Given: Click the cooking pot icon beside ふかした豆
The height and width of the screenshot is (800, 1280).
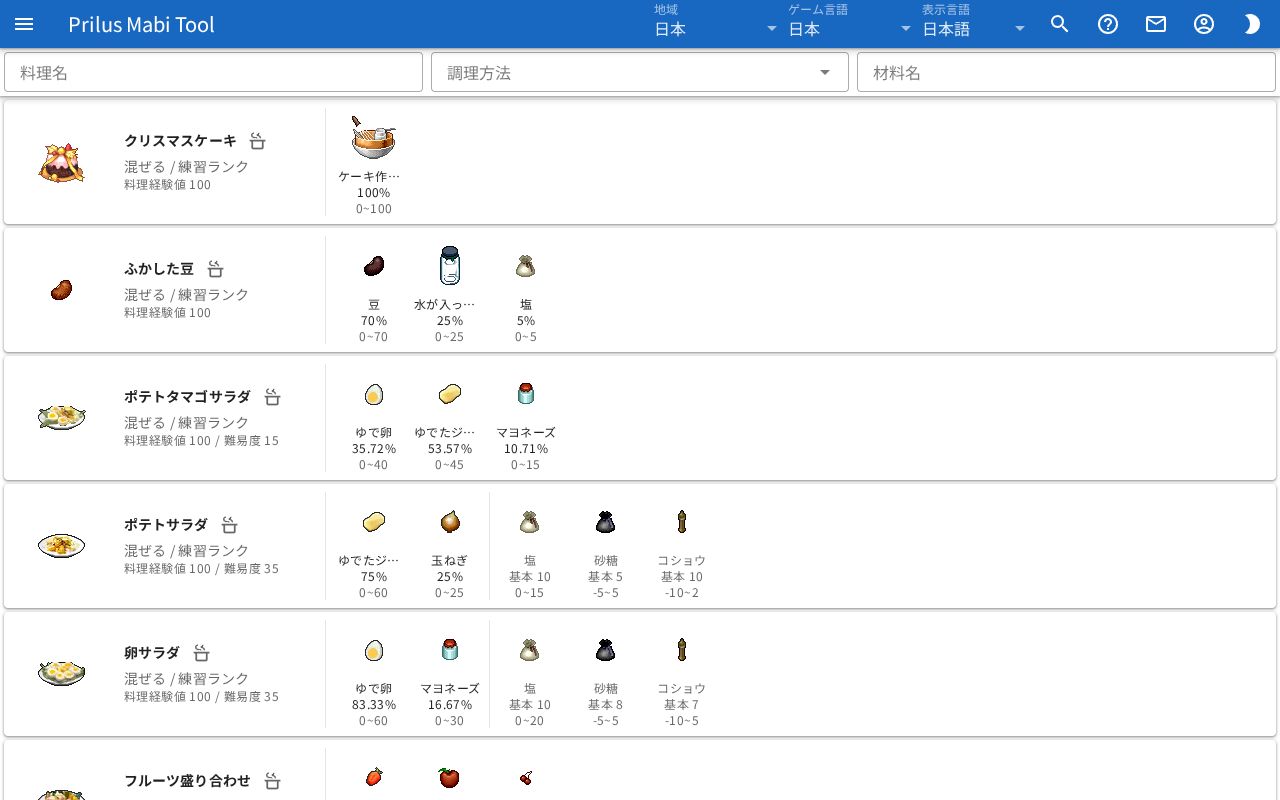Looking at the screenshot, I should point(215,269).
